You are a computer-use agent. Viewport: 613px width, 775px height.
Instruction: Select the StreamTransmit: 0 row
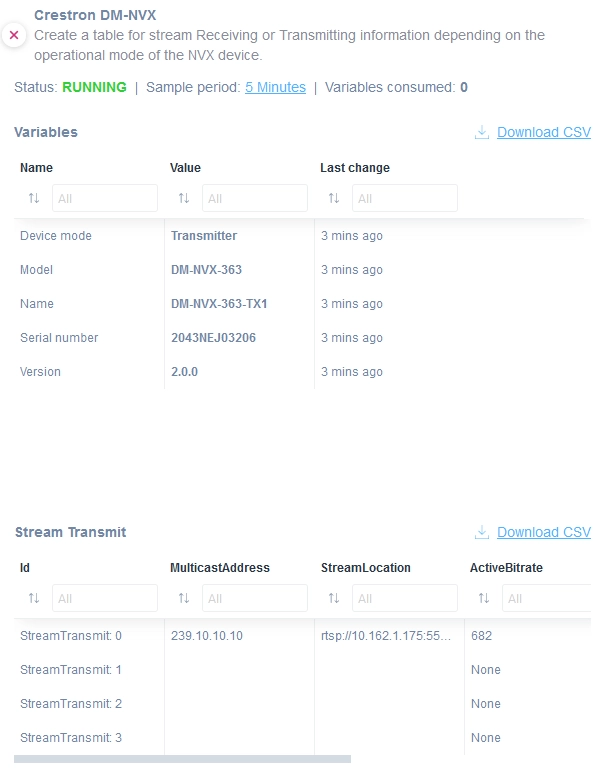coord(302,636)
